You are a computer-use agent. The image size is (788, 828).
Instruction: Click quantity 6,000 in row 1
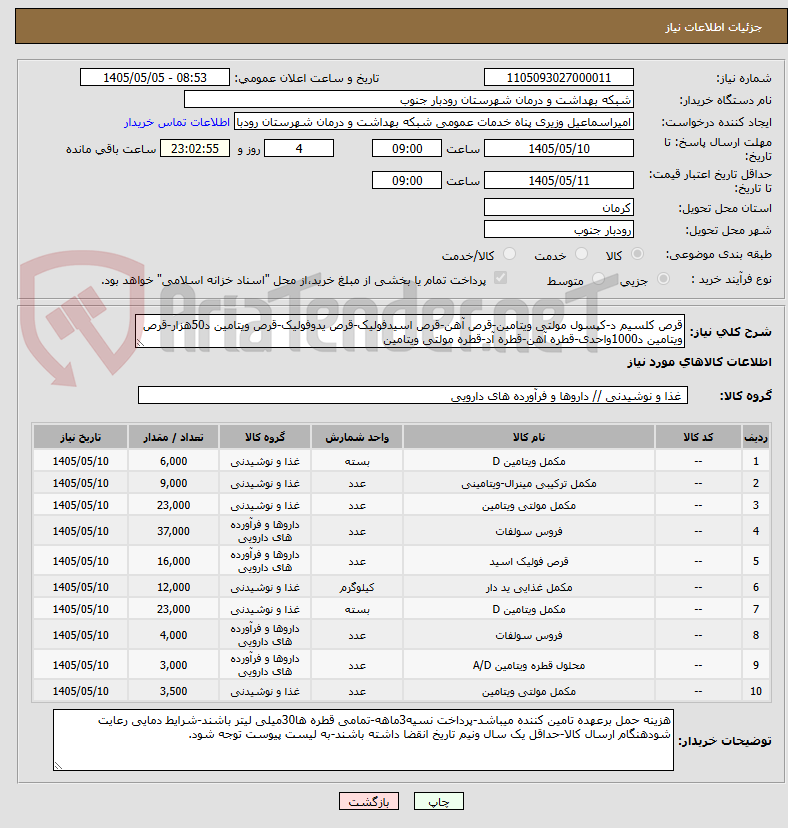click(x=173, y=462)
